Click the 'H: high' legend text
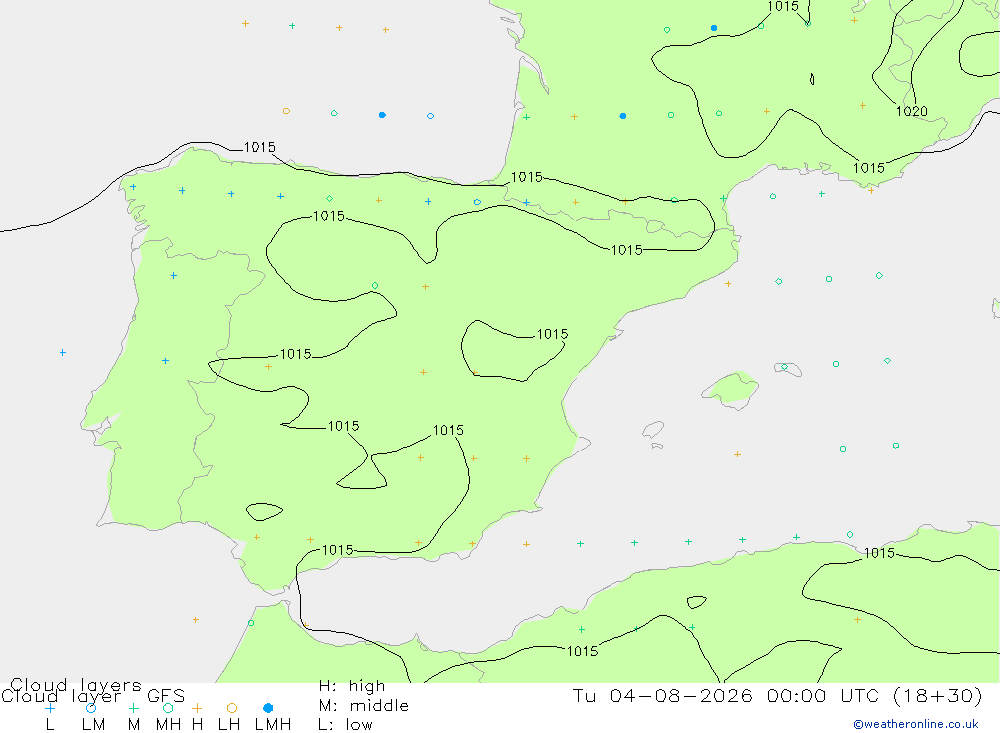 coord(352,686)
